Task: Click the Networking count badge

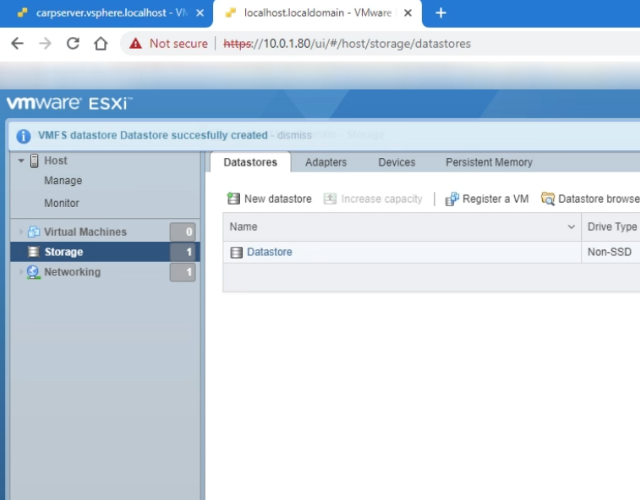Action: click(183, 272)
